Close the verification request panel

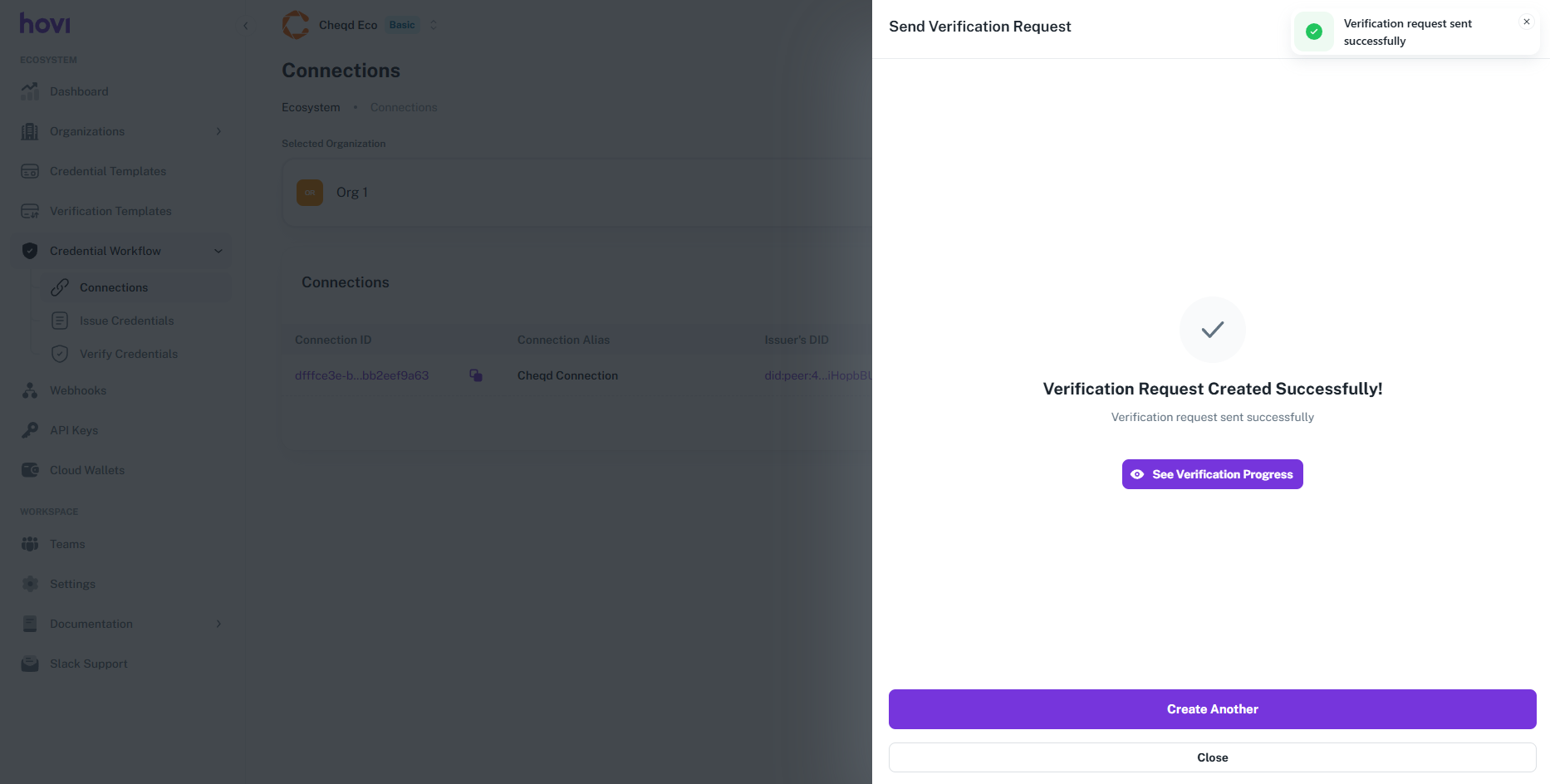click(x=1212, y=757)
